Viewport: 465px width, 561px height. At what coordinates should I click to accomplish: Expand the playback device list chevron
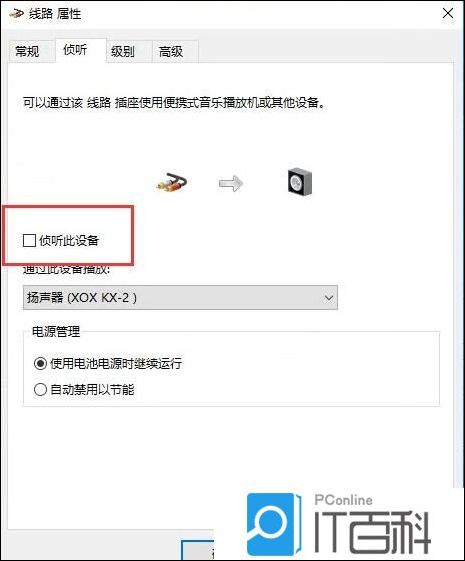[x=328, y=298]
